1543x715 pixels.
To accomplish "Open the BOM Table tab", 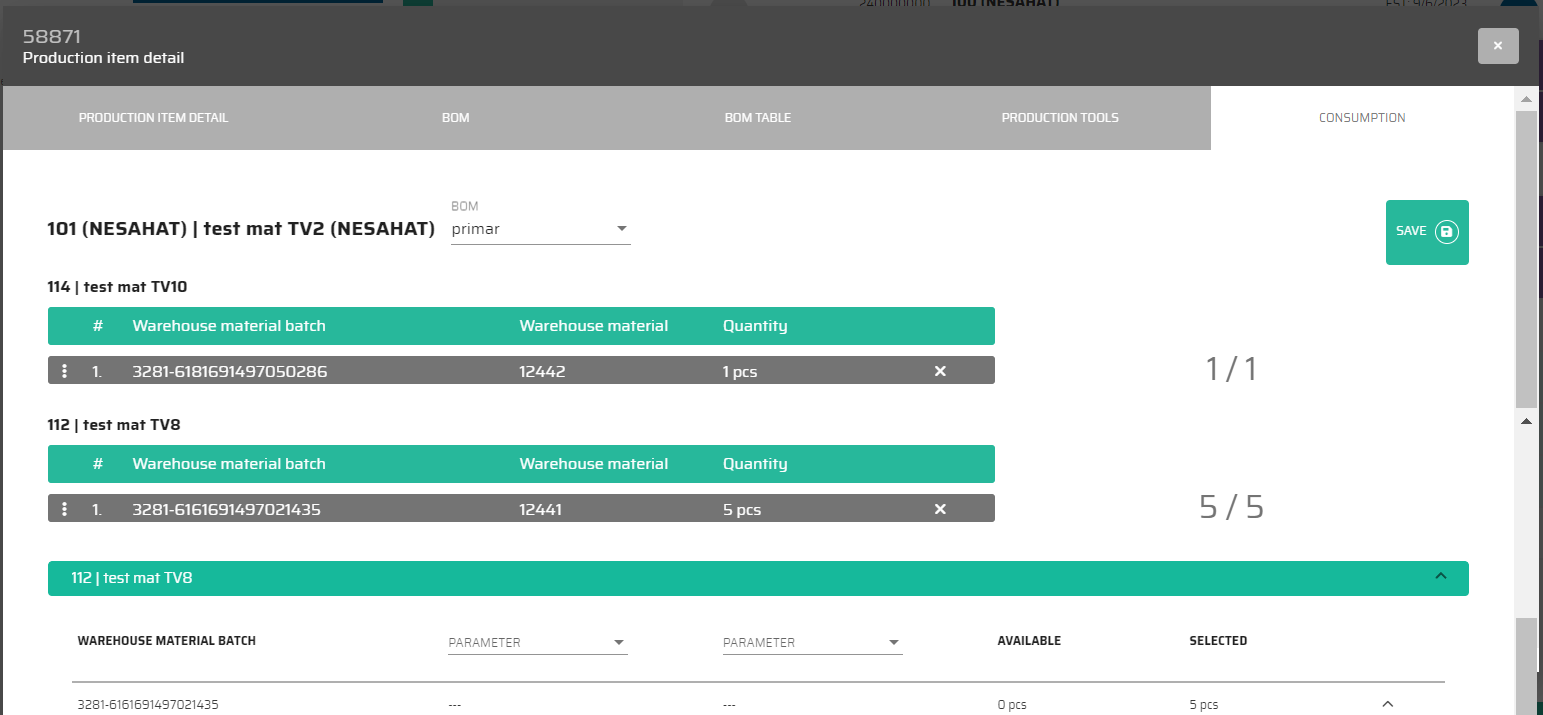I will 758,118.
